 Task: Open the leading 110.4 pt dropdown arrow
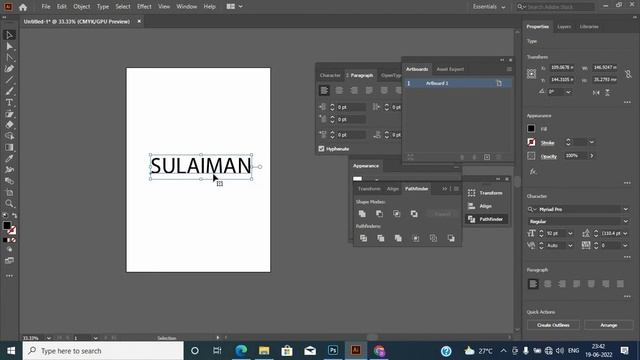(625, 233)
